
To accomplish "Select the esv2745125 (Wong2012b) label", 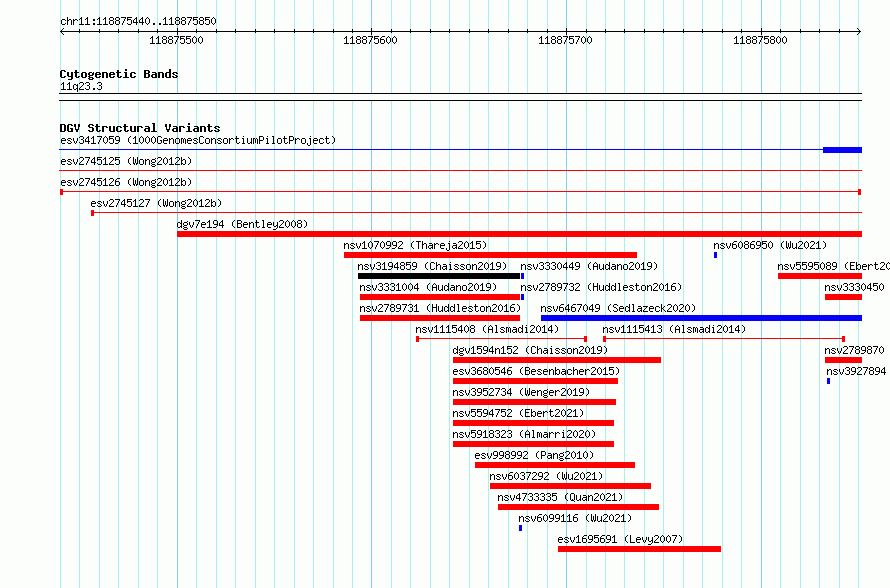I will click(126, 161).
